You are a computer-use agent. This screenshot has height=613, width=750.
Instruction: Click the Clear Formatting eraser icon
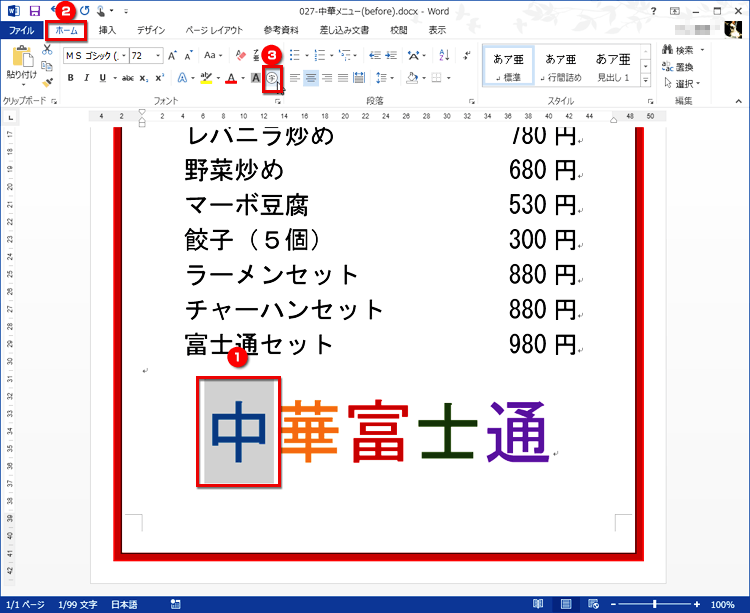click(241, 55)
